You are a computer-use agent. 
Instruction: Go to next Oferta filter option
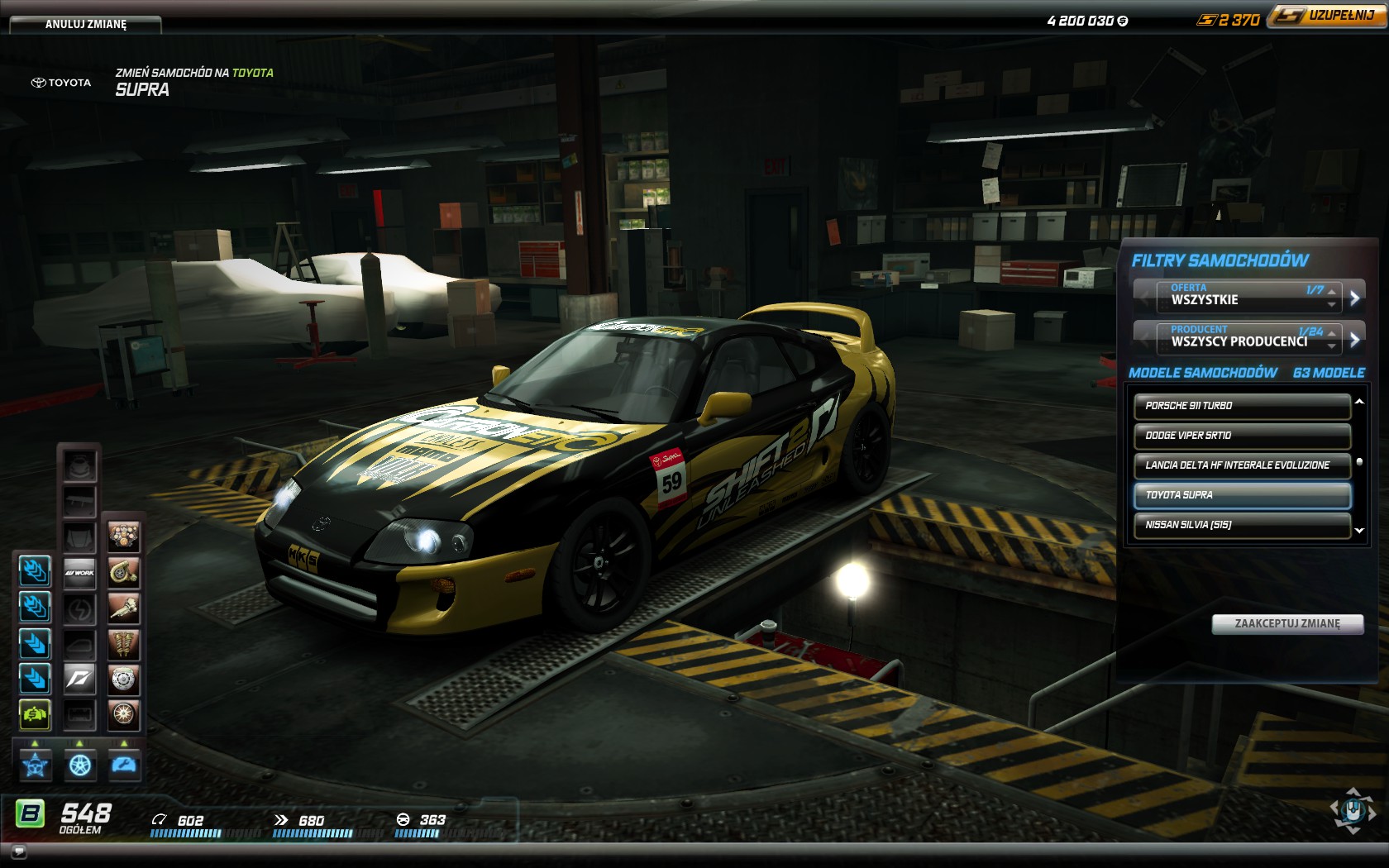(x=1354, y=297)
